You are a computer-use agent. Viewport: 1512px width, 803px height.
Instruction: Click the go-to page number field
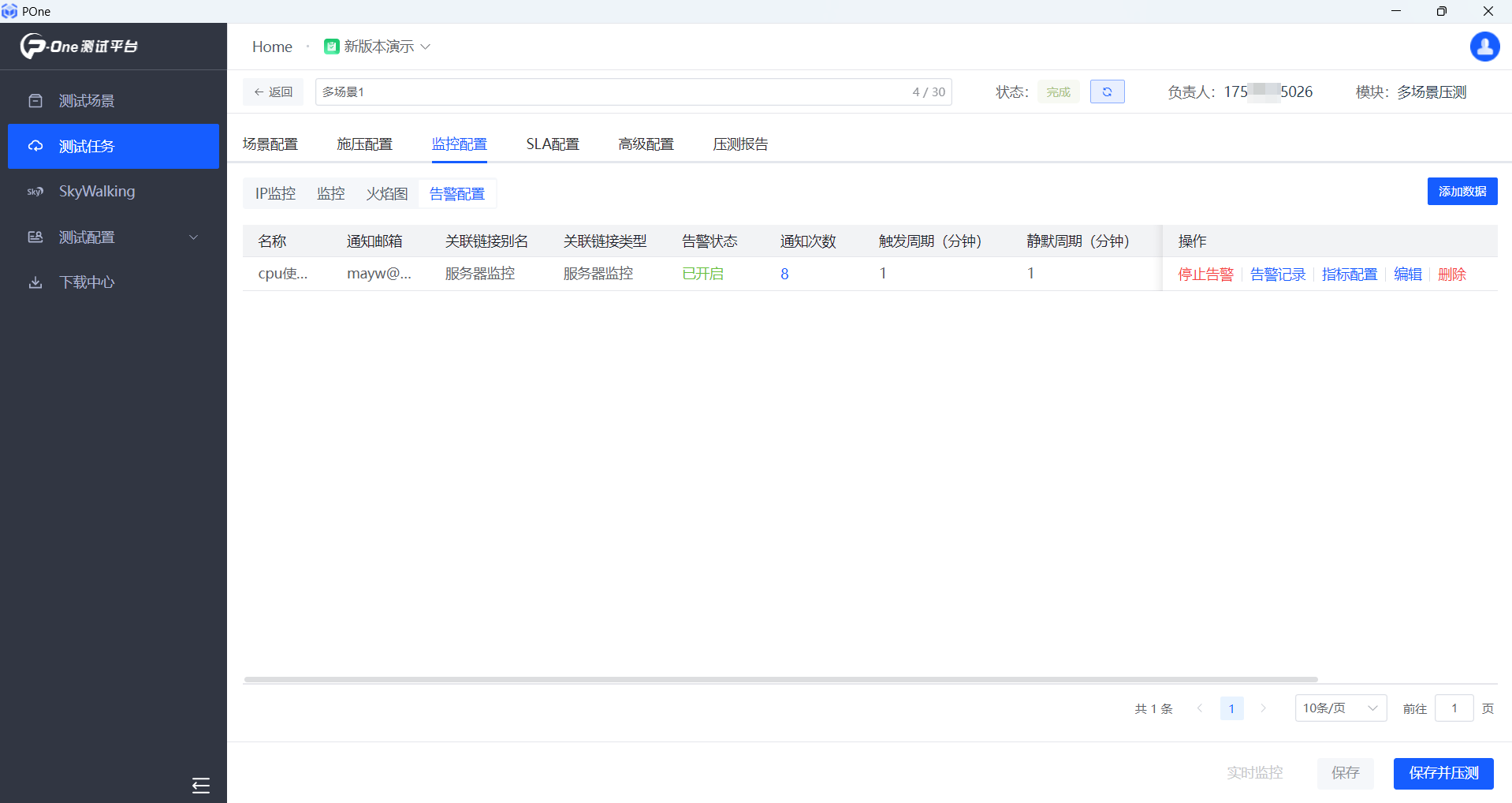1454,708
